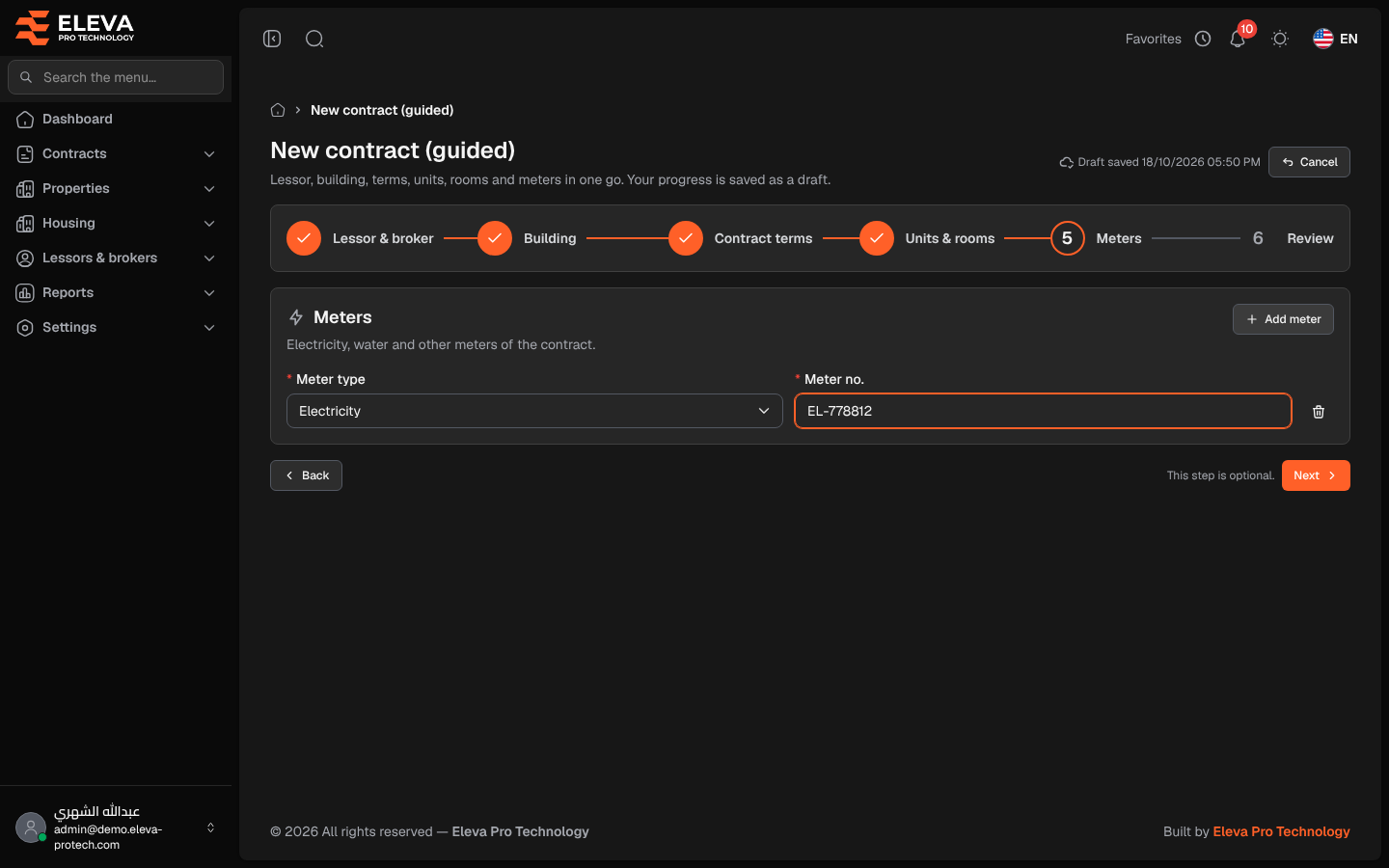Go to Units & rooms step
Image resolution: width=1389 pixels, height=868 pixels.
927,238
